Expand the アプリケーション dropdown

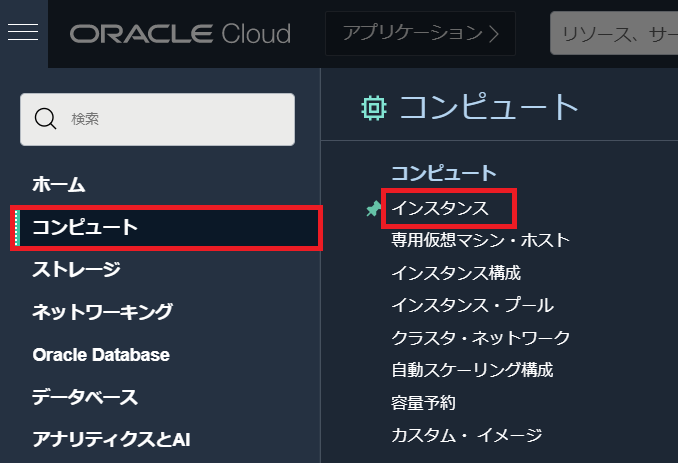click(x=420, y=34)
